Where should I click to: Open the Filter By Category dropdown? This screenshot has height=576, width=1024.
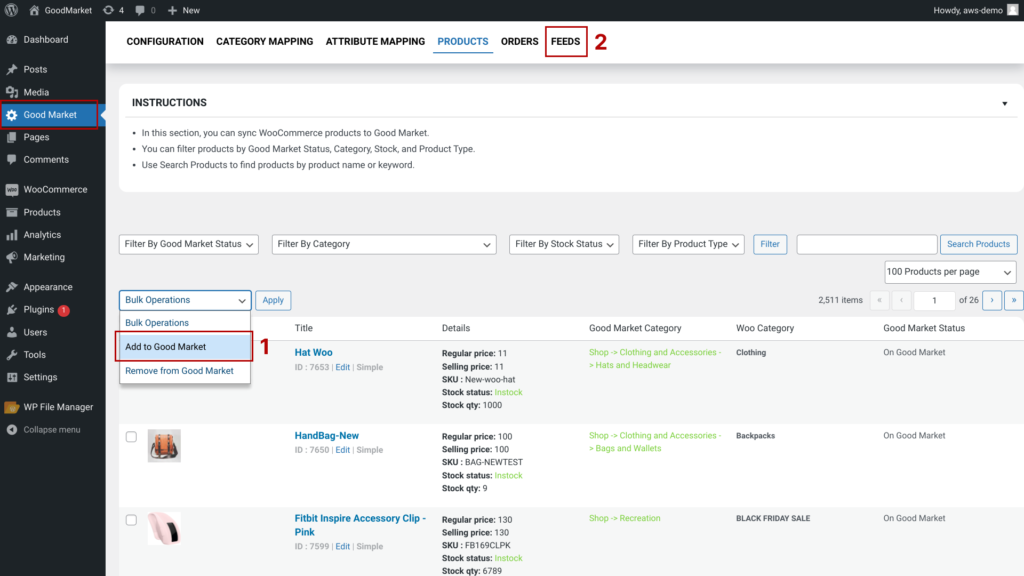[x=383, y=244]
